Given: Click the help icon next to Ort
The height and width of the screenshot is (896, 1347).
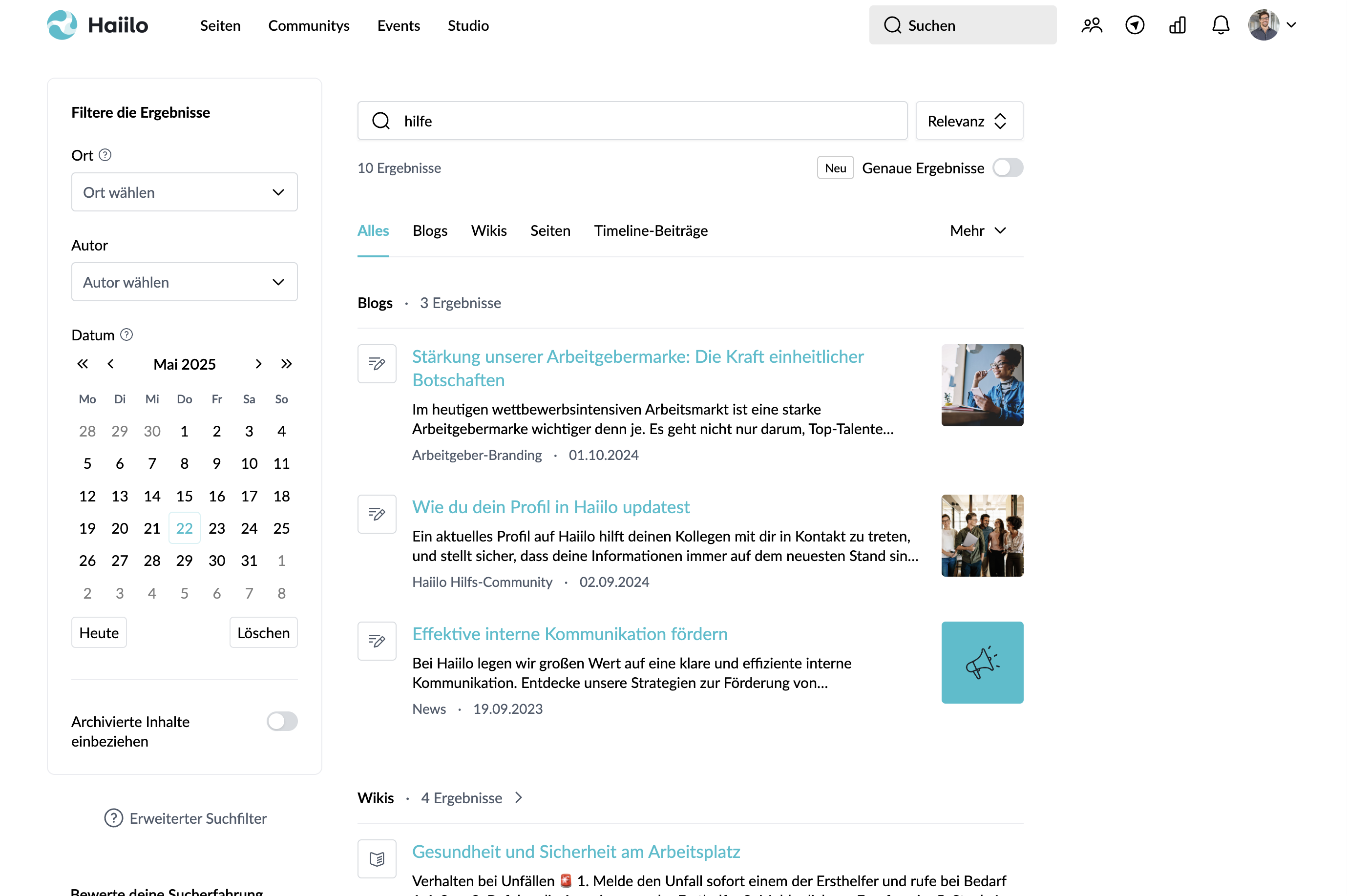Looking at the screenshot, I should tap(105, 155).
